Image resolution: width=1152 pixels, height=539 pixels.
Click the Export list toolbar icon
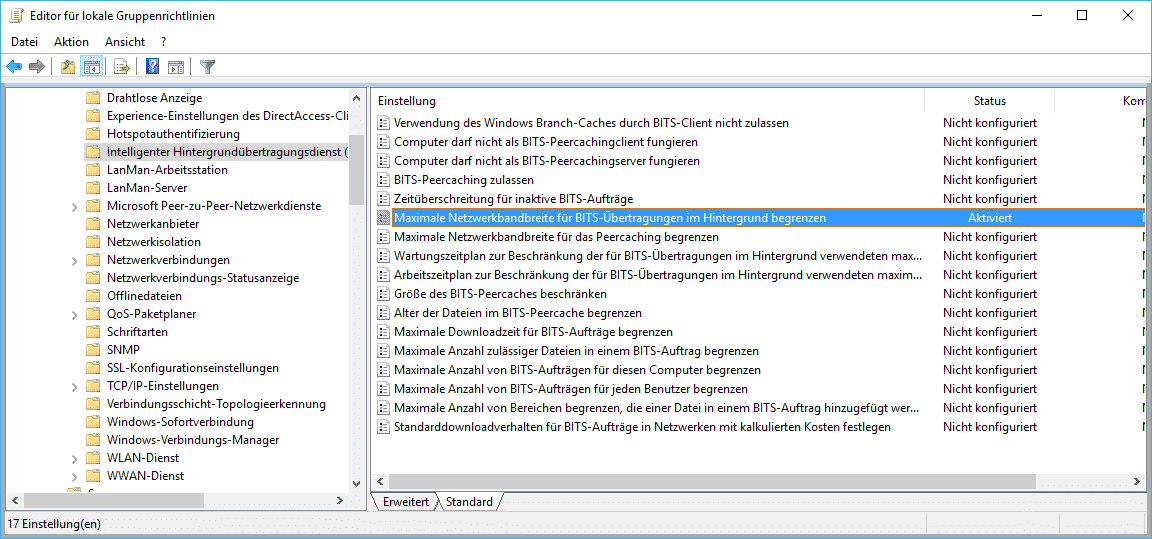pos(122,67)
